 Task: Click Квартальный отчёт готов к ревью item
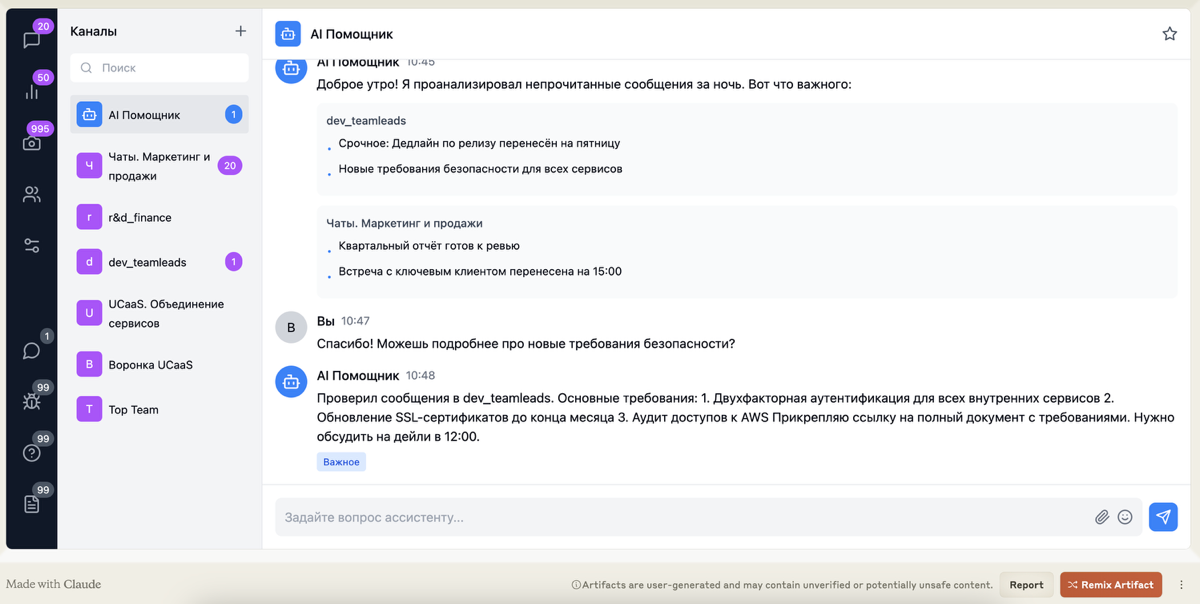coord(429,246)
